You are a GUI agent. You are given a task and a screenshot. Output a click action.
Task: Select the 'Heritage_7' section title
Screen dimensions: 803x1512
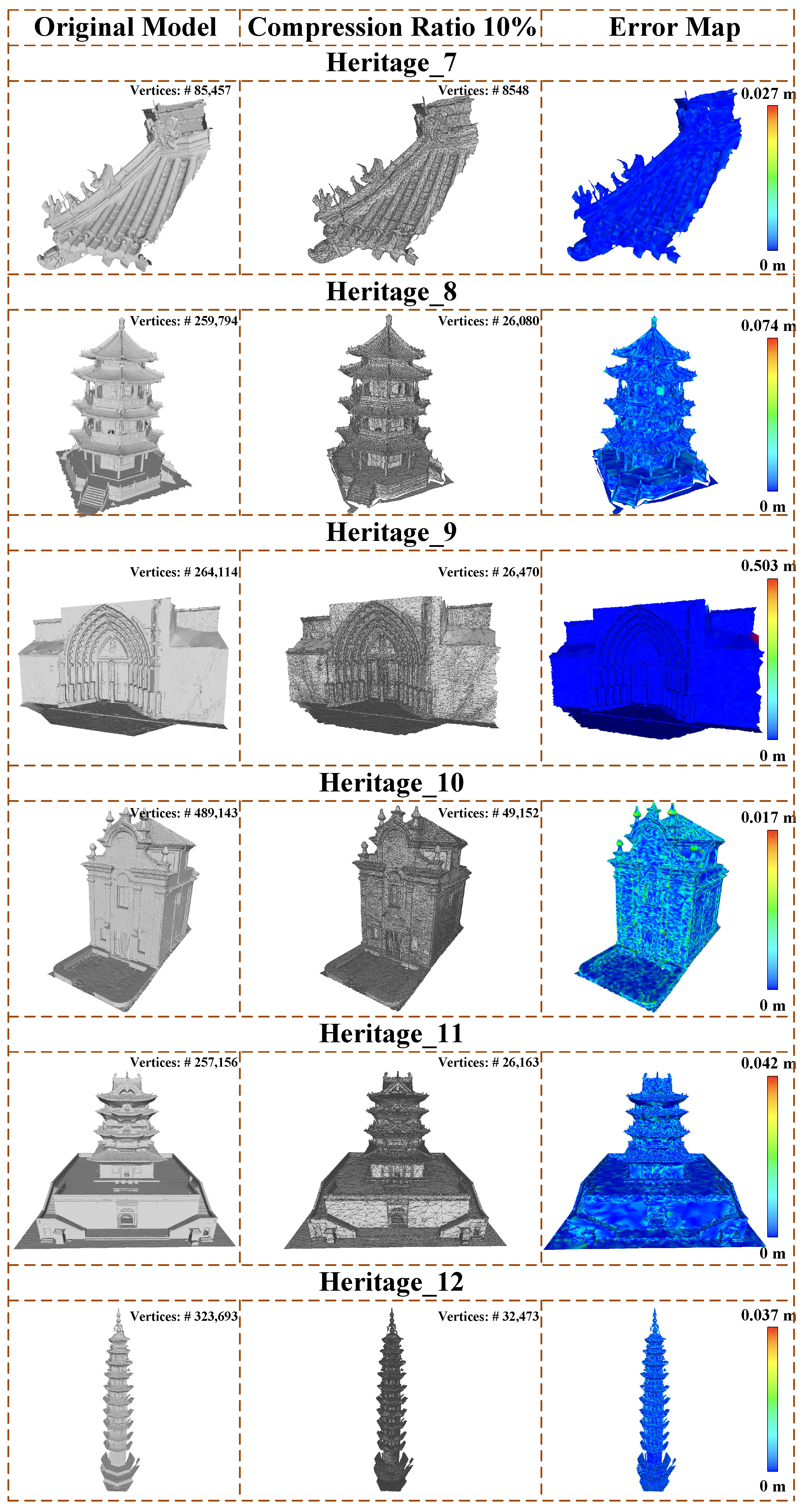(392, 63)
